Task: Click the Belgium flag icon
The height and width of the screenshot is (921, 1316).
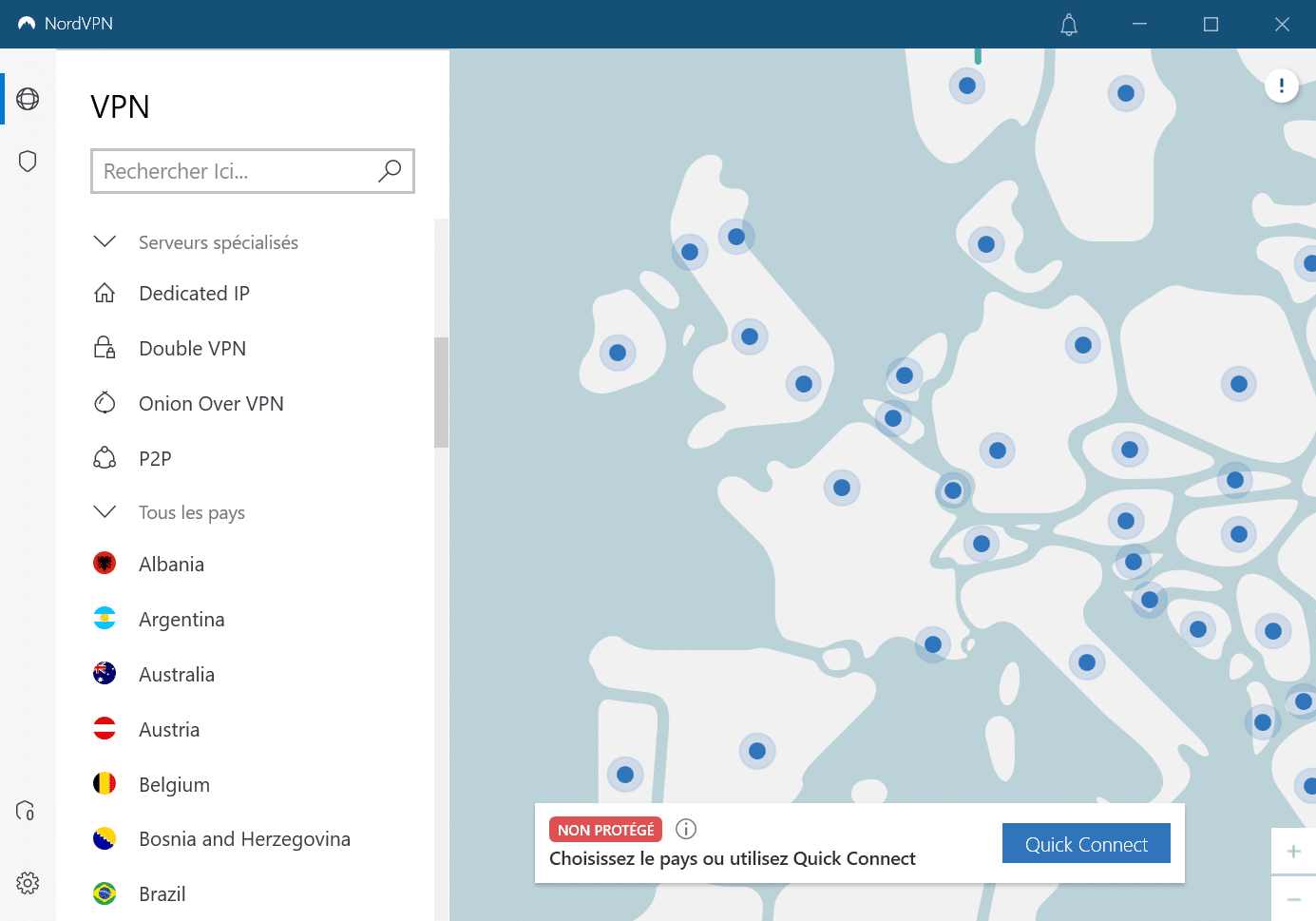Action: click(x=105, y=784)
